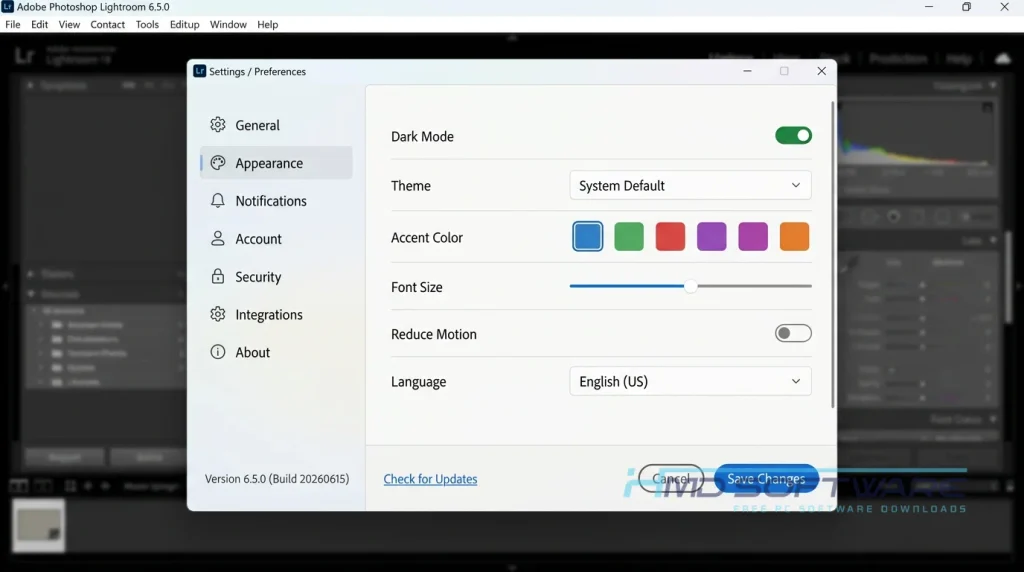The image size is (1024, 572).
Task: Open the Window menu
Action: [228, 24]
